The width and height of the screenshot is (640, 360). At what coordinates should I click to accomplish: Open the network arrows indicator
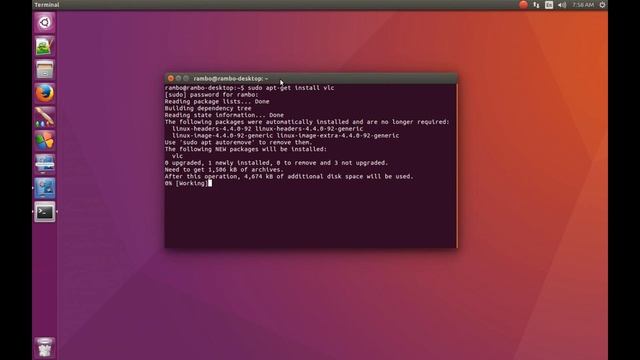[x=536, y=5]
